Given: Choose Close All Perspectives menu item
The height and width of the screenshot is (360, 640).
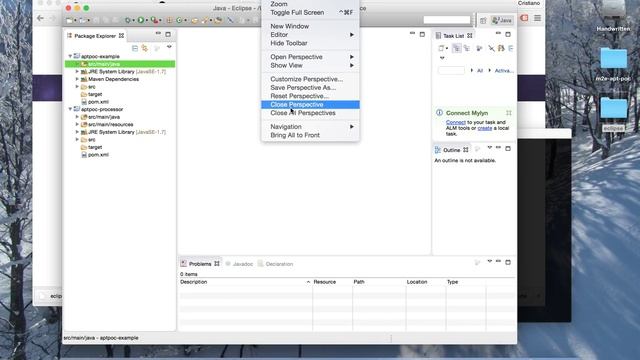Looking at the screenshot, I should 310,113.
